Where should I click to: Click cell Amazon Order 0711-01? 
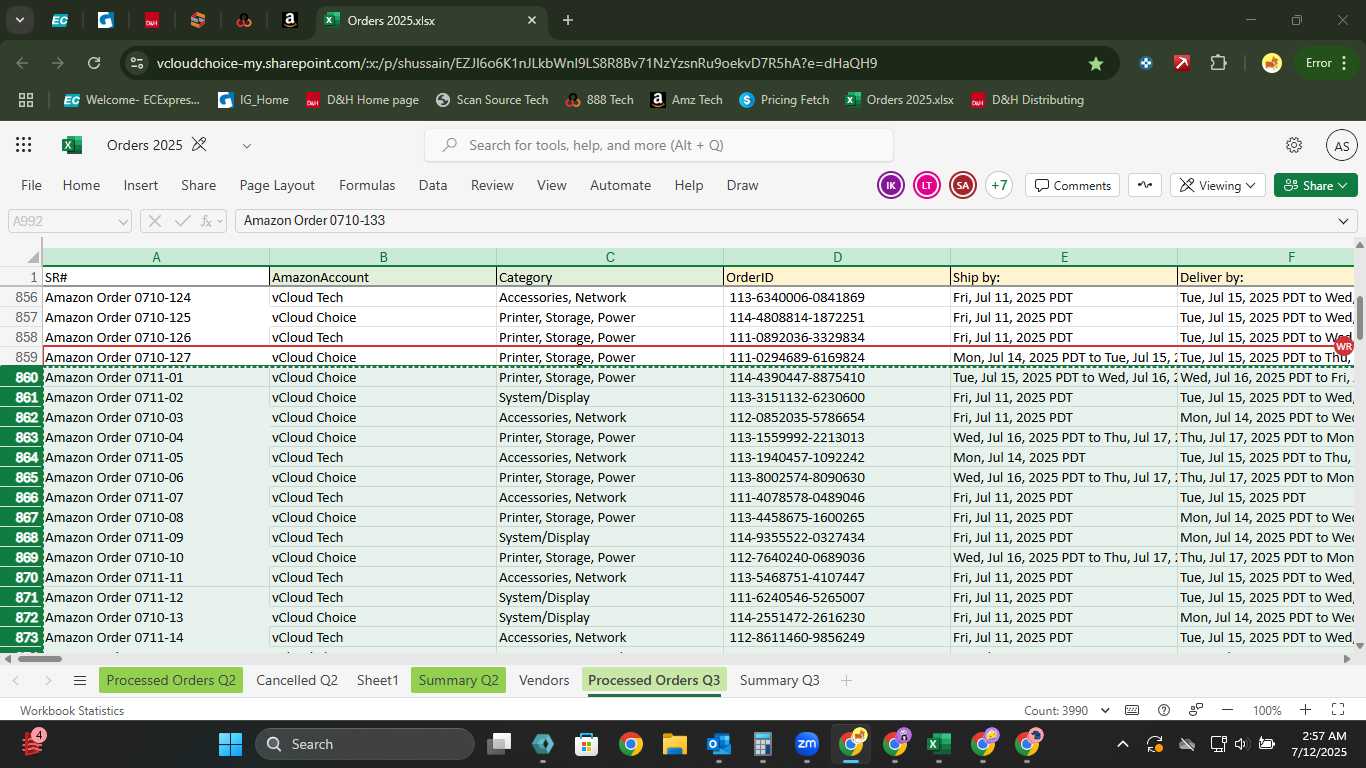pos(156,377)
